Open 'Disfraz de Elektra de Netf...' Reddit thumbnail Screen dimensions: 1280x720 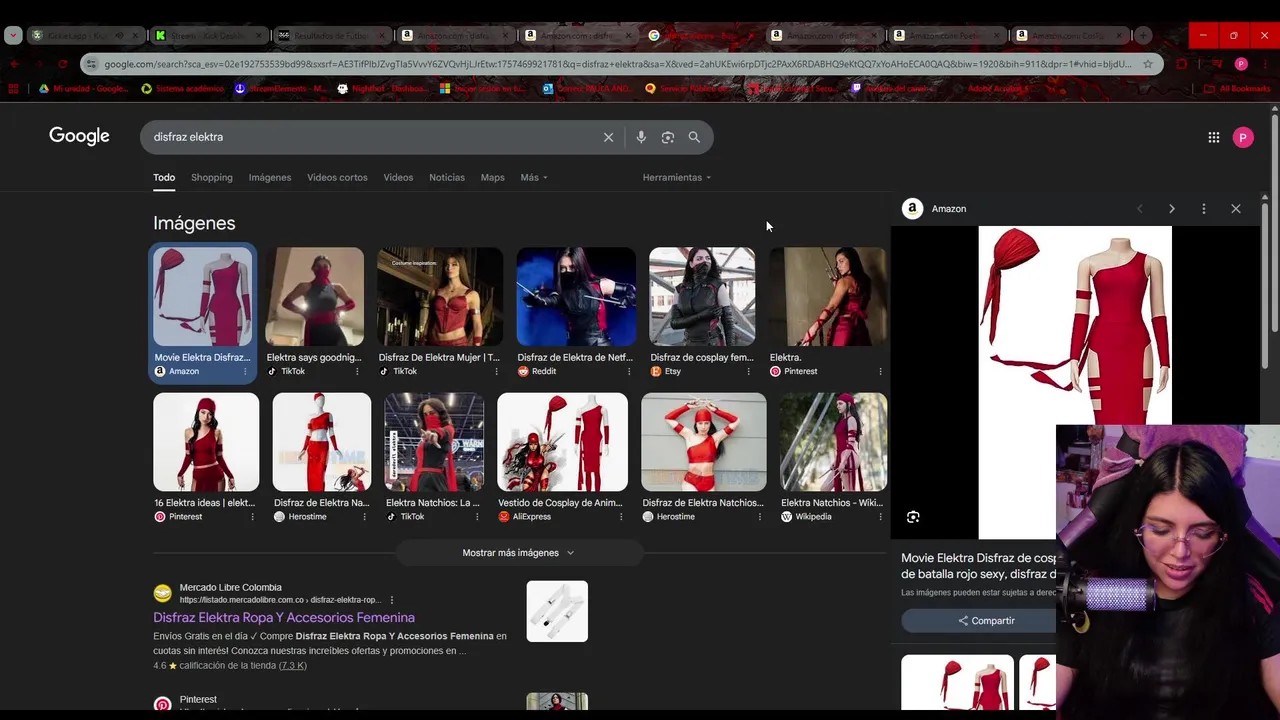pos(576,297)
